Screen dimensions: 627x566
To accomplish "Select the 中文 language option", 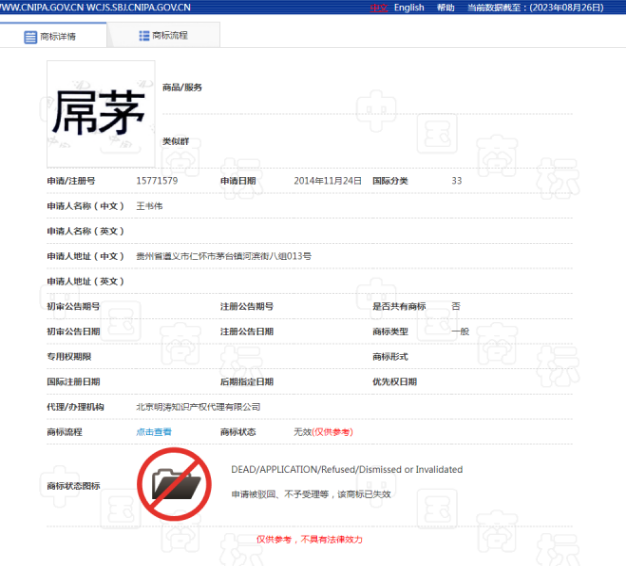I will (379, 8).
